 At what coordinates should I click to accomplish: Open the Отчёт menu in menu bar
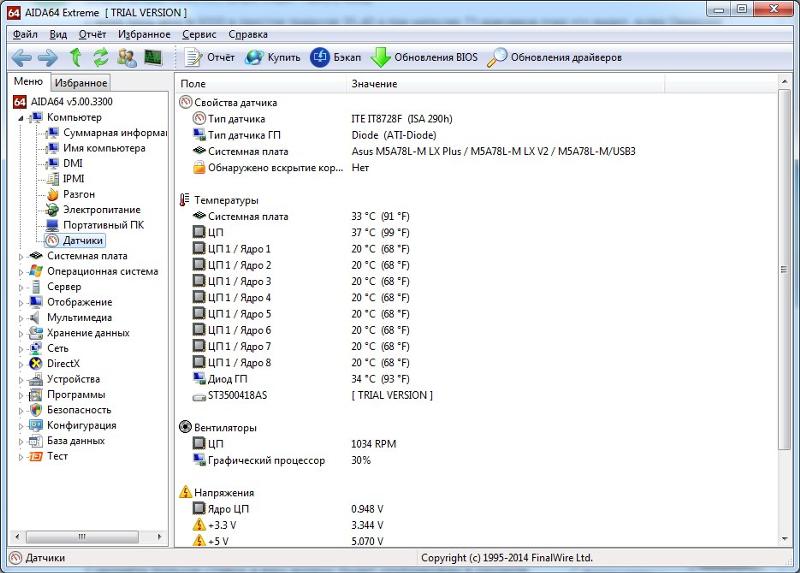(92, 34)
